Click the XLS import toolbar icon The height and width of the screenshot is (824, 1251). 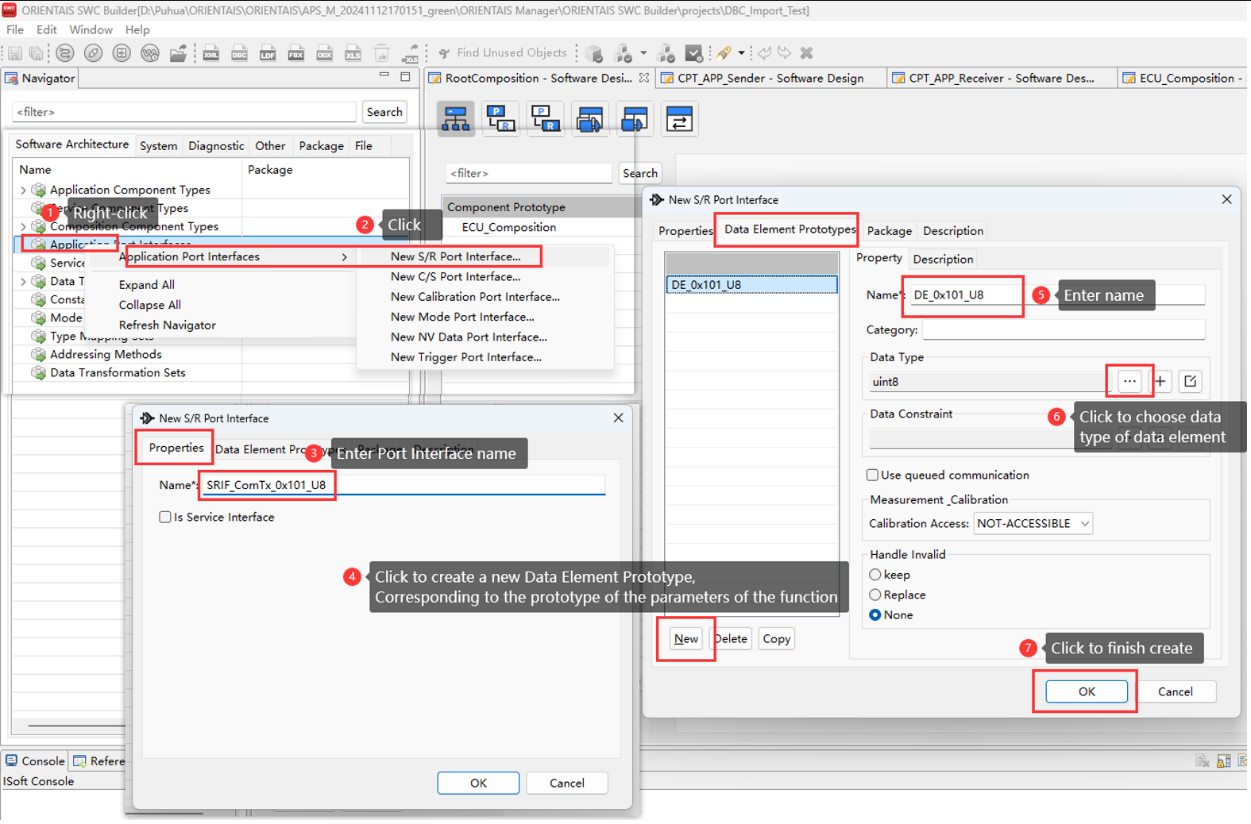point(352,54)
